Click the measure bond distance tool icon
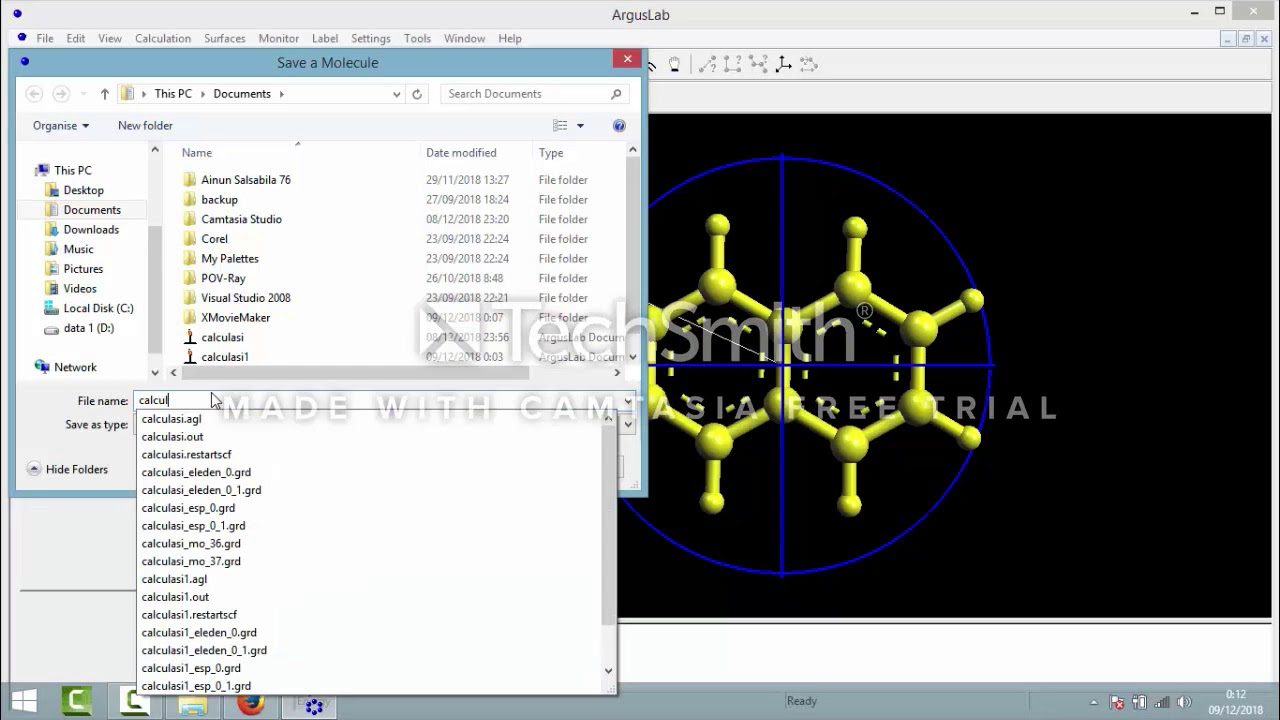 pos(708,65)
